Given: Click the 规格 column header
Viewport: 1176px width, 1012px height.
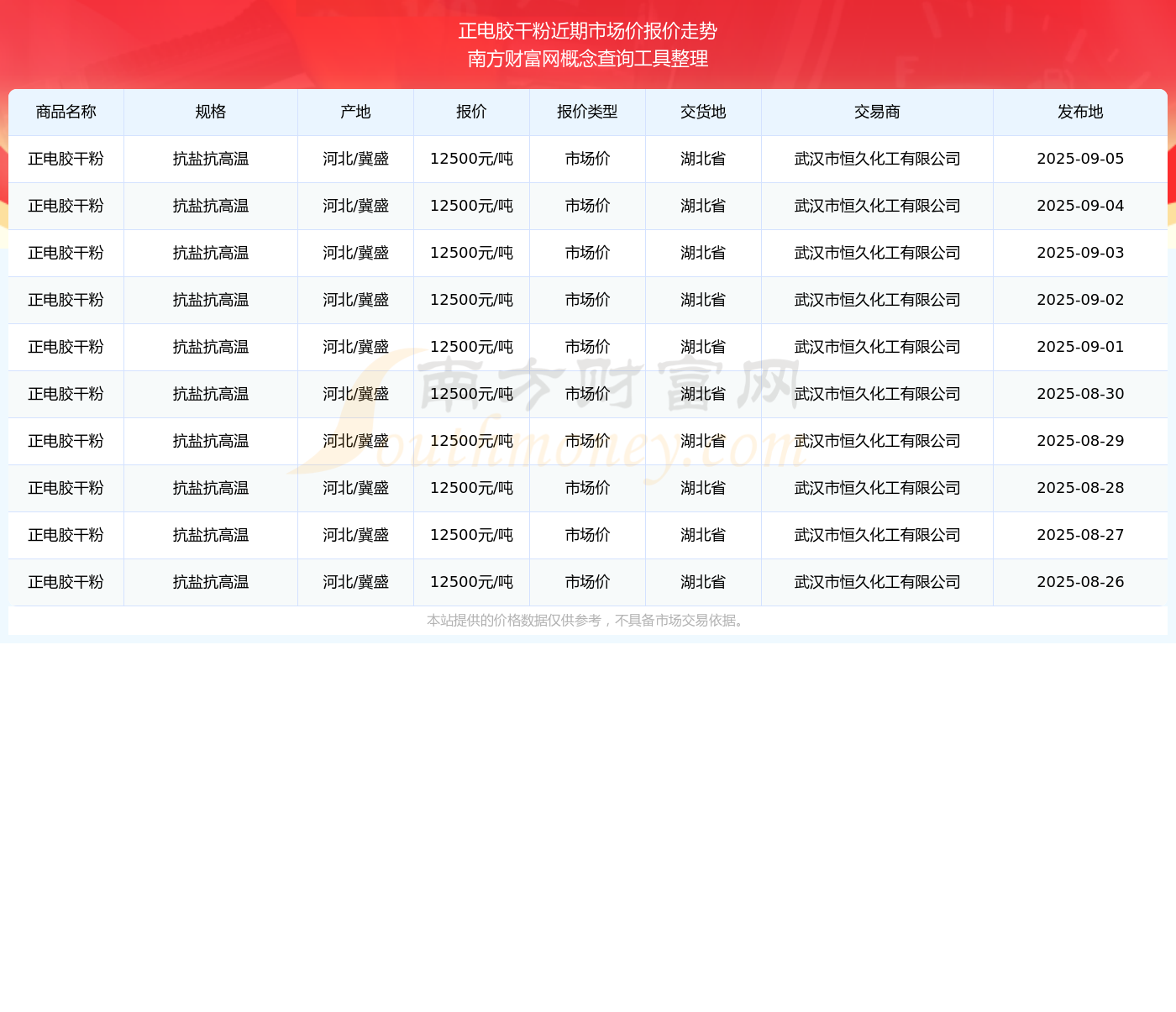Looking at the screenshot, I should point(211,112).
